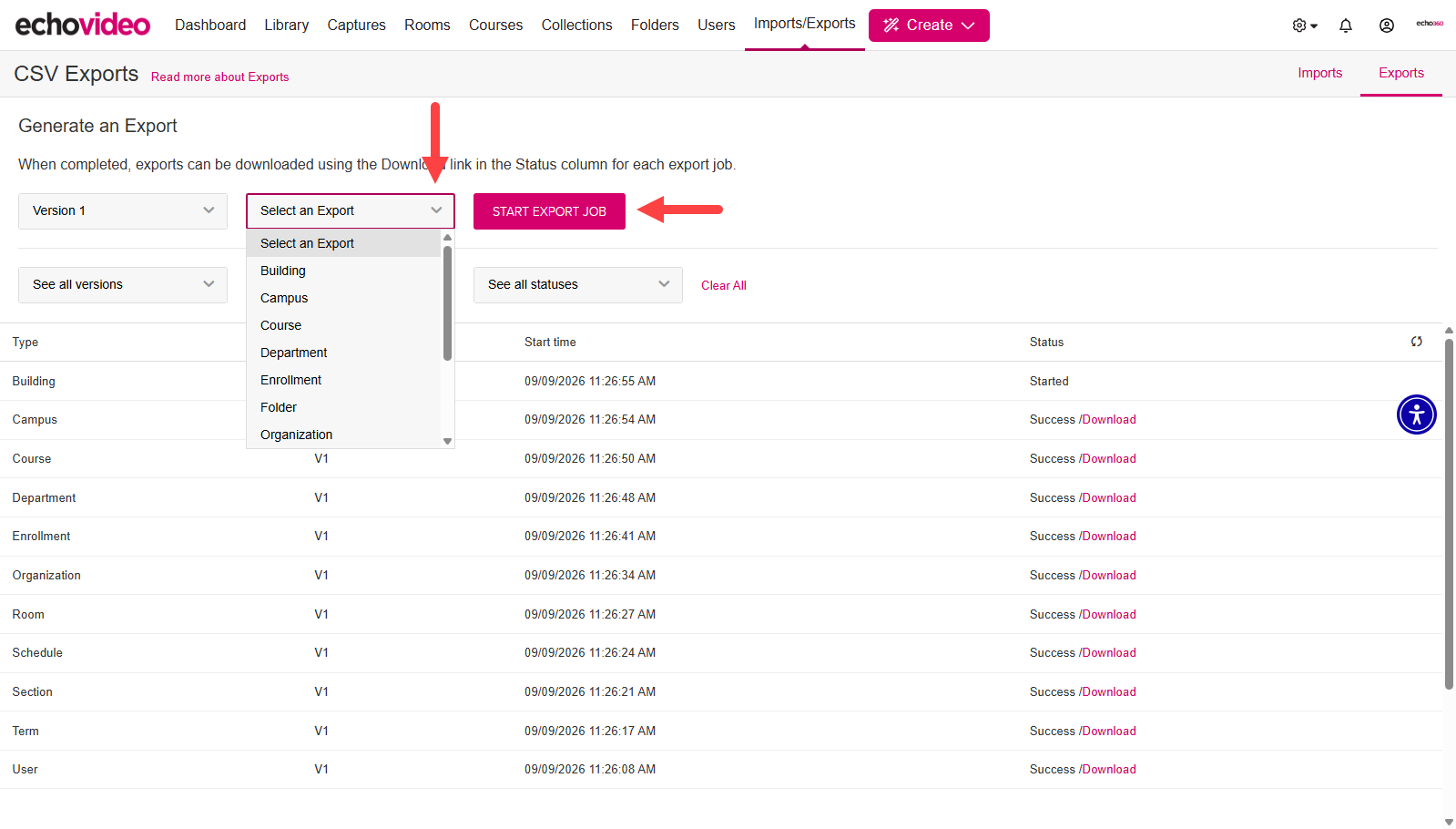This screenshot has height=829, width=1456.
Task: Open the Collections nav item
Action: coord(576,26)
